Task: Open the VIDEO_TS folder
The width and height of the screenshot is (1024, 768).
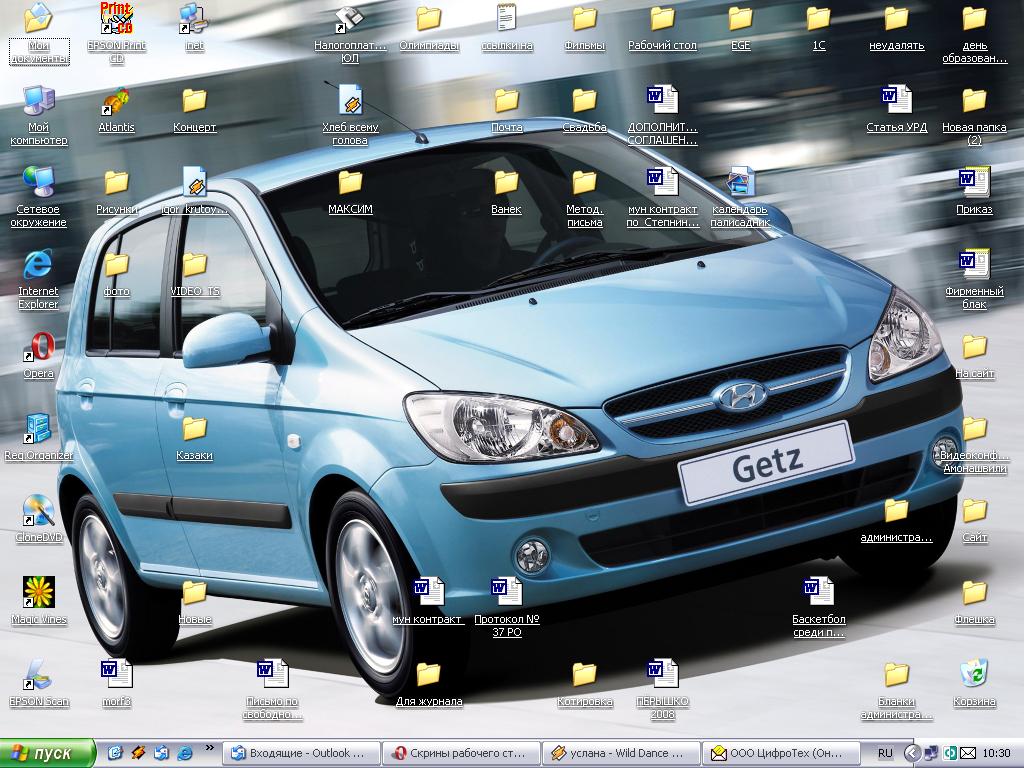Action: tap(194, 273)
